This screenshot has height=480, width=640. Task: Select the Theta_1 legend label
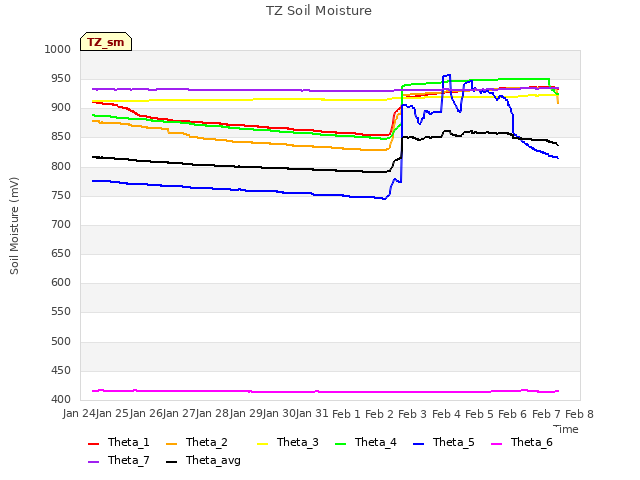129,442
